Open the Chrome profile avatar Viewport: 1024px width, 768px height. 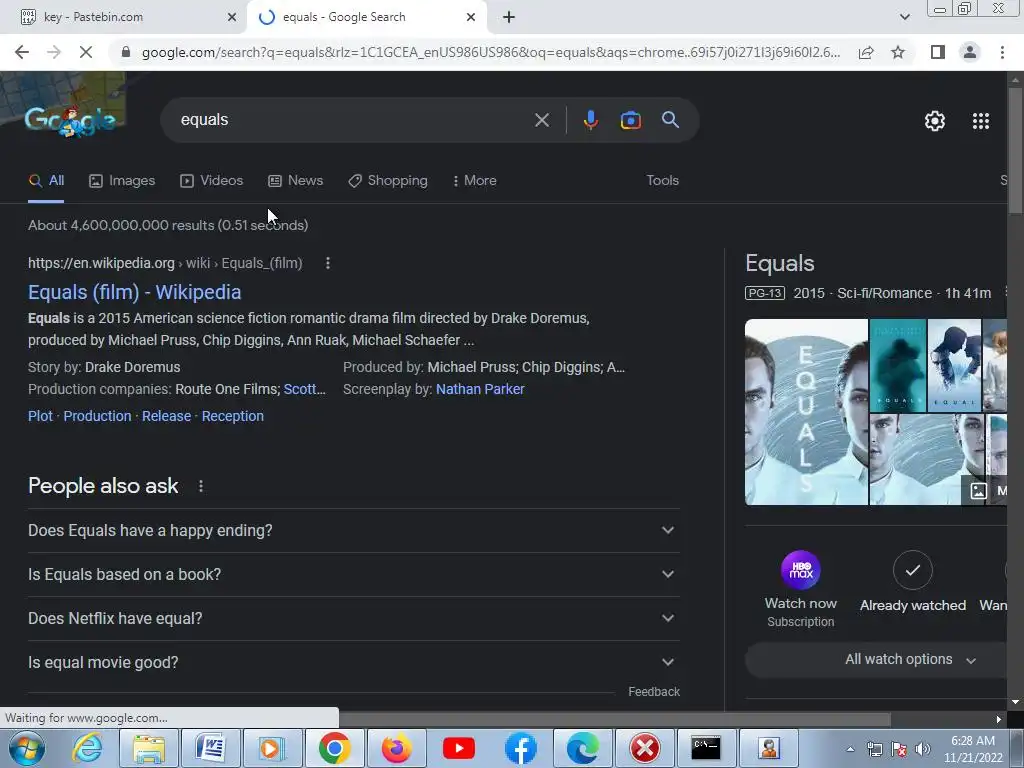click(970, 52)
